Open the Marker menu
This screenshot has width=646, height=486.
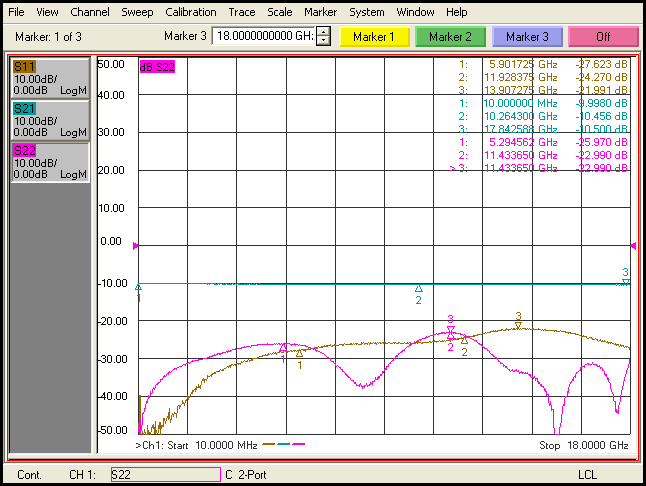(x=320, y=12)
